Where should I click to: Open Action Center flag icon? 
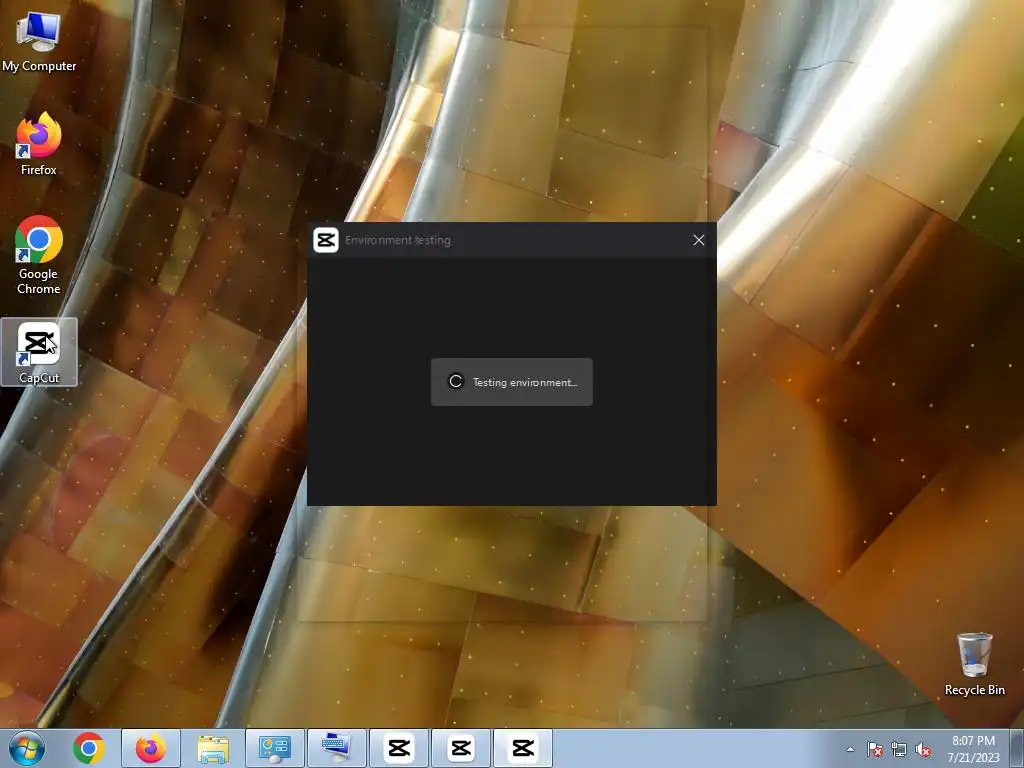pyautogui.click(x=874, y=749)
